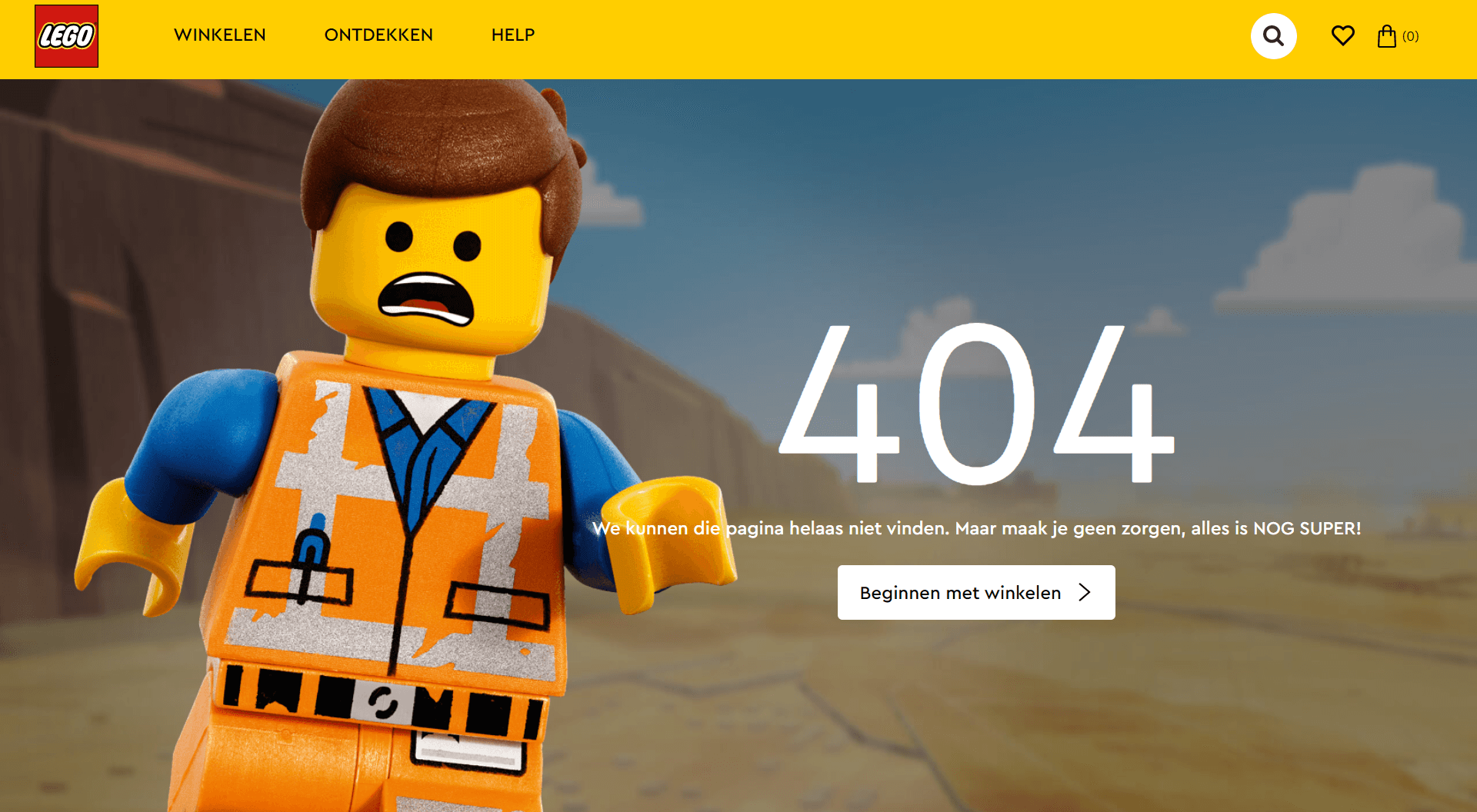Open the HELP menu

coord(513,35)
